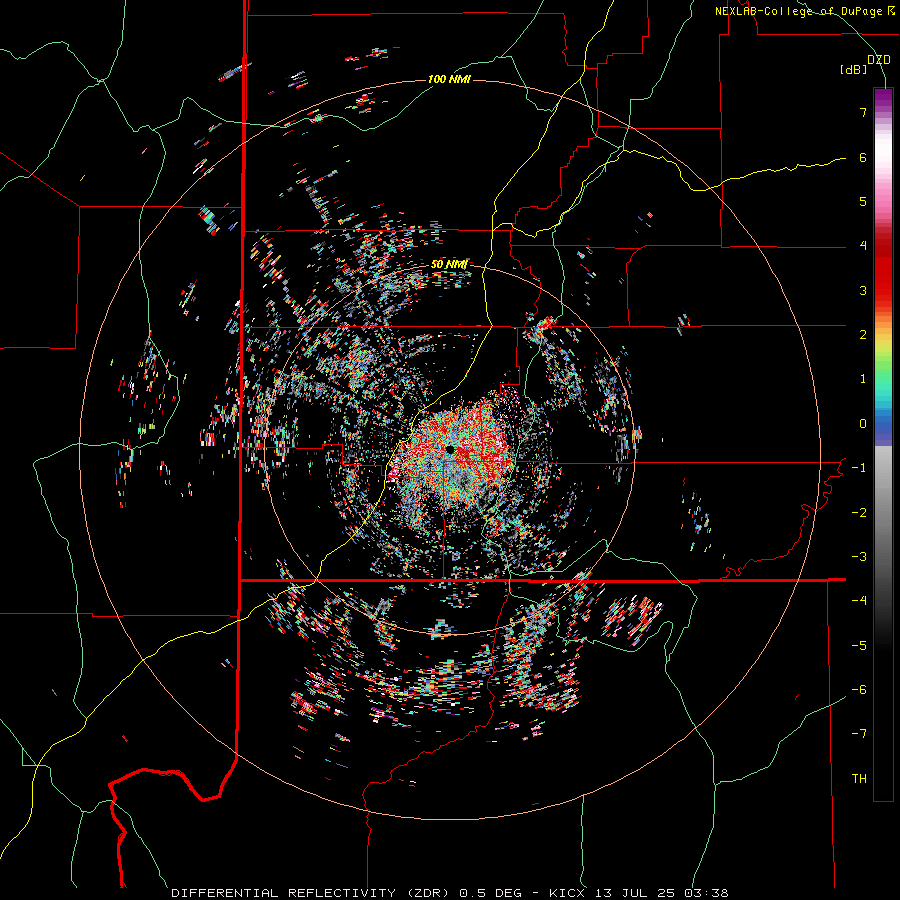Click the -3 value on color scale
Image resolution: width=900 pixels, height=900 pixels.
coord(859,557)
